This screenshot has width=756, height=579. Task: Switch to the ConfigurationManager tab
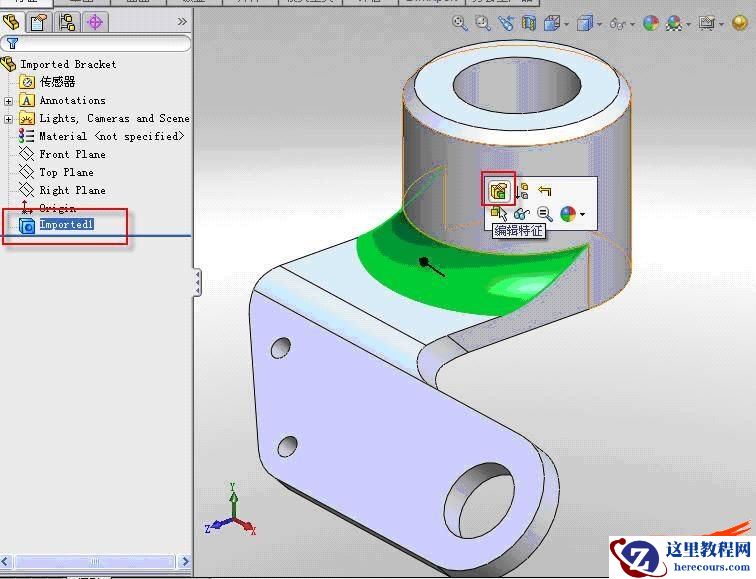point(67,22)
